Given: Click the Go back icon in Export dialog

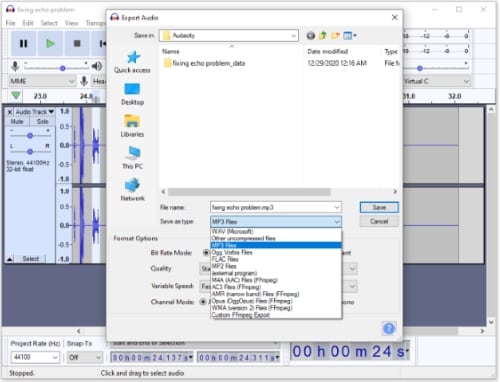Looking at the screenshot, I should (311, 35).
